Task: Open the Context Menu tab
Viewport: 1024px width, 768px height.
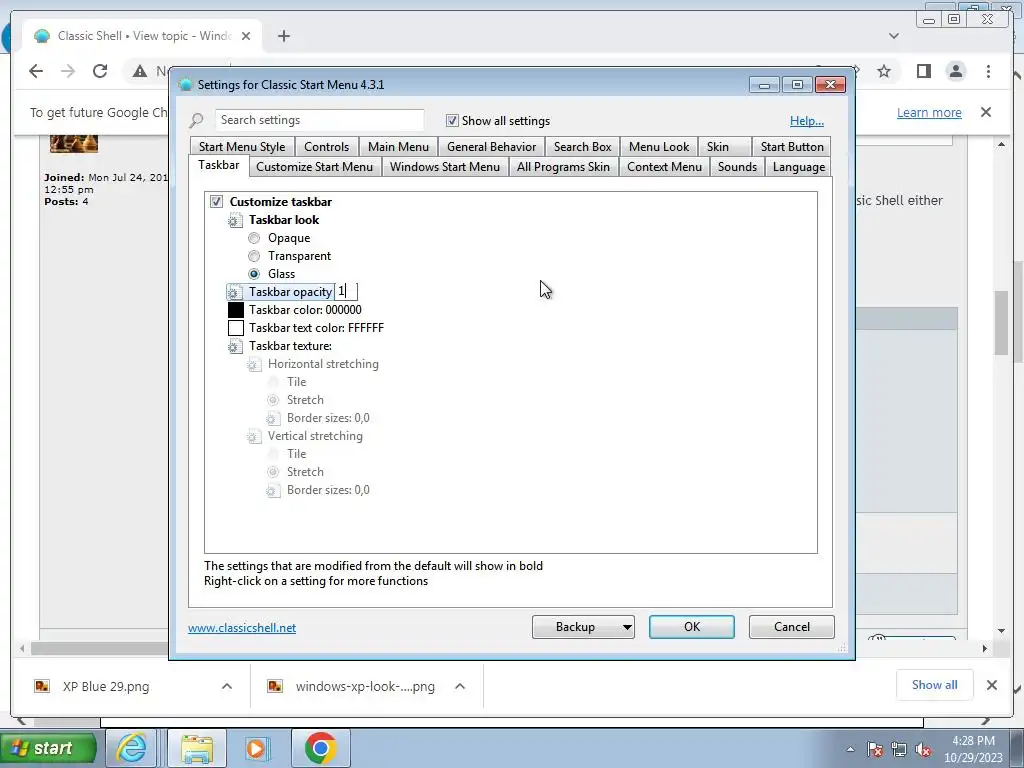Action: pyautogui.click(x=665, y=167)
